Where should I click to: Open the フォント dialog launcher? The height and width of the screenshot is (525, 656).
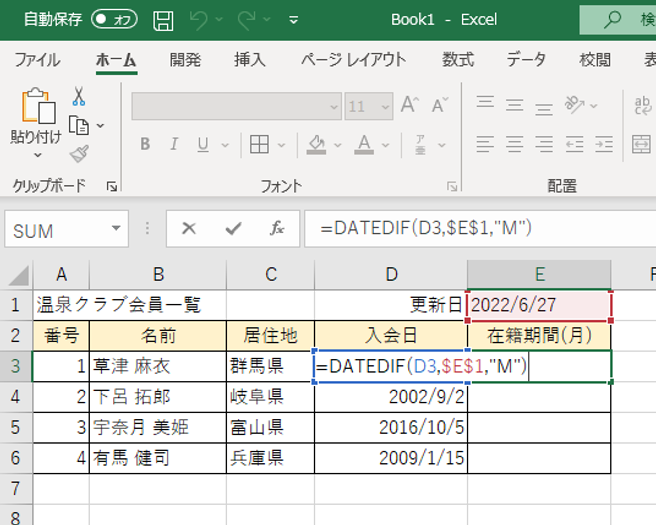[452, 186]
